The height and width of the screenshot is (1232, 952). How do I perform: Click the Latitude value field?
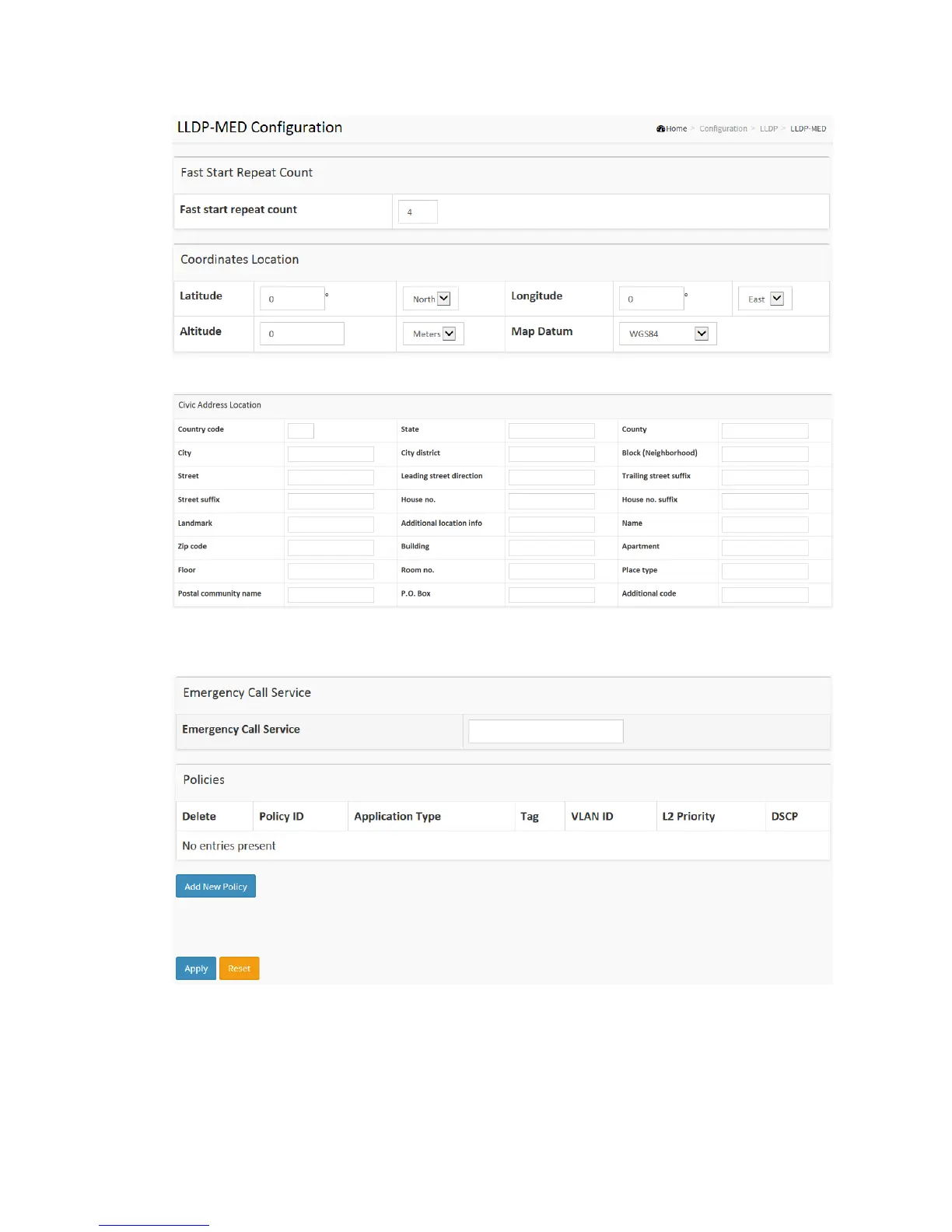(292, 299)
